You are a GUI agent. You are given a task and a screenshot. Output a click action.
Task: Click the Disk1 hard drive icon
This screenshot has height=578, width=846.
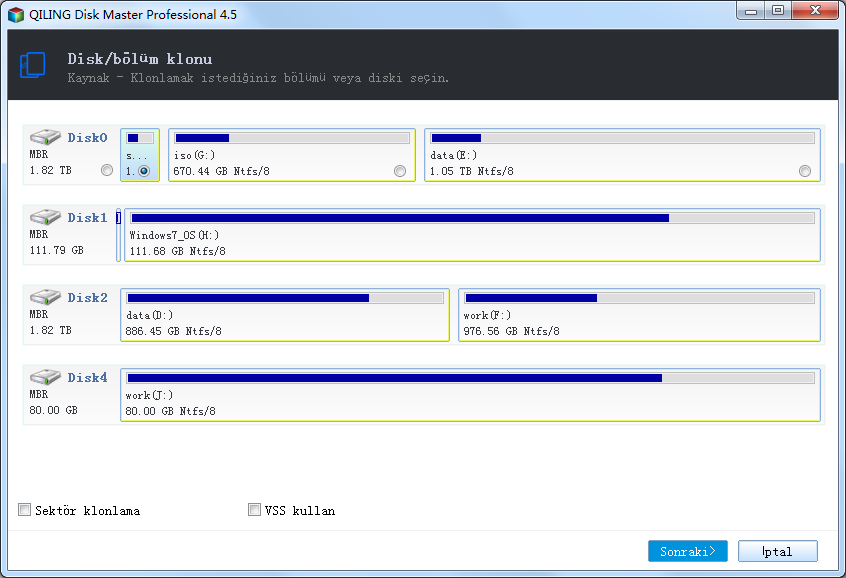(x=45, y=217)
